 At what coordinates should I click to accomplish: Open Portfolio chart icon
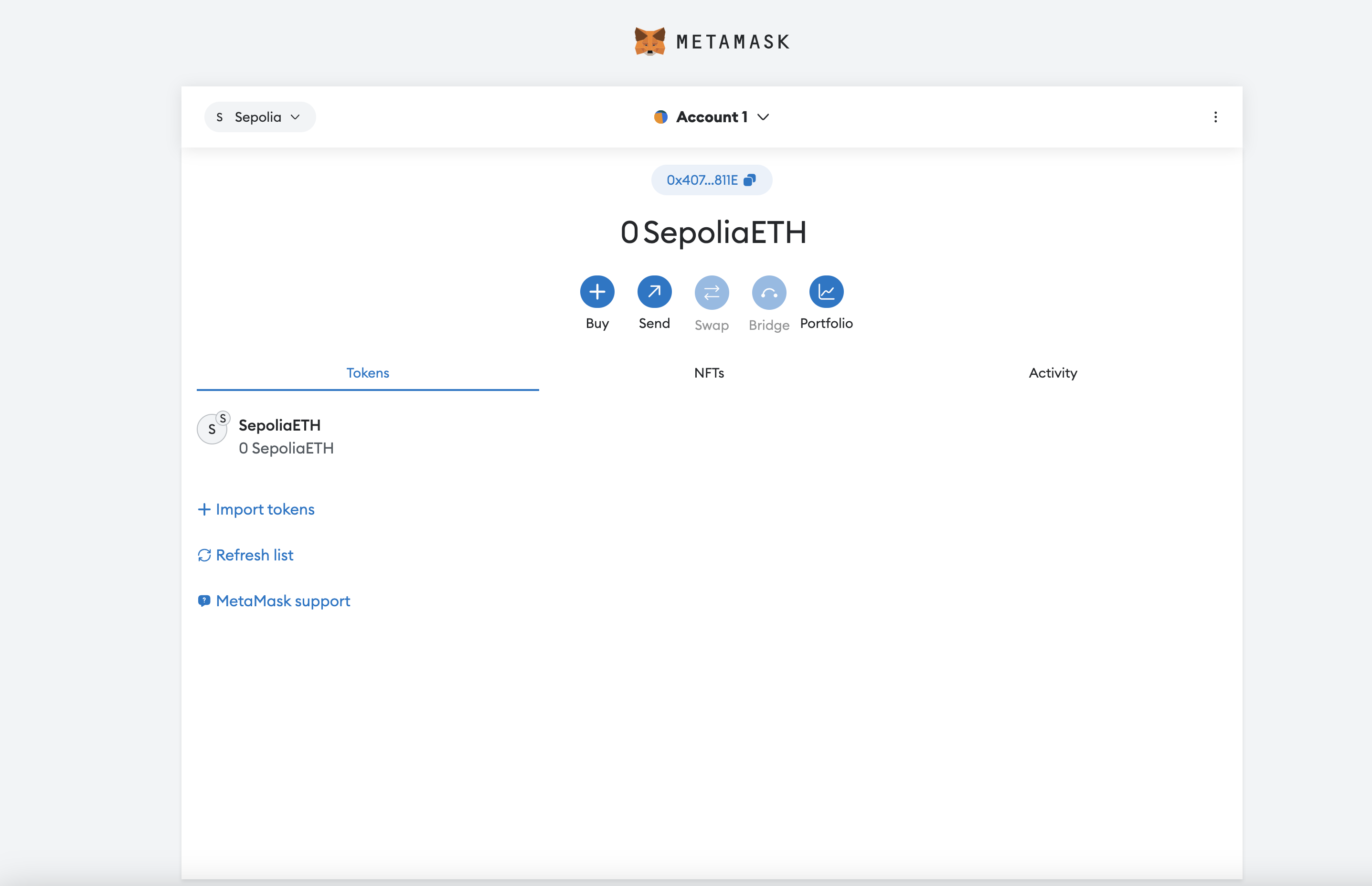click(826, 292)
